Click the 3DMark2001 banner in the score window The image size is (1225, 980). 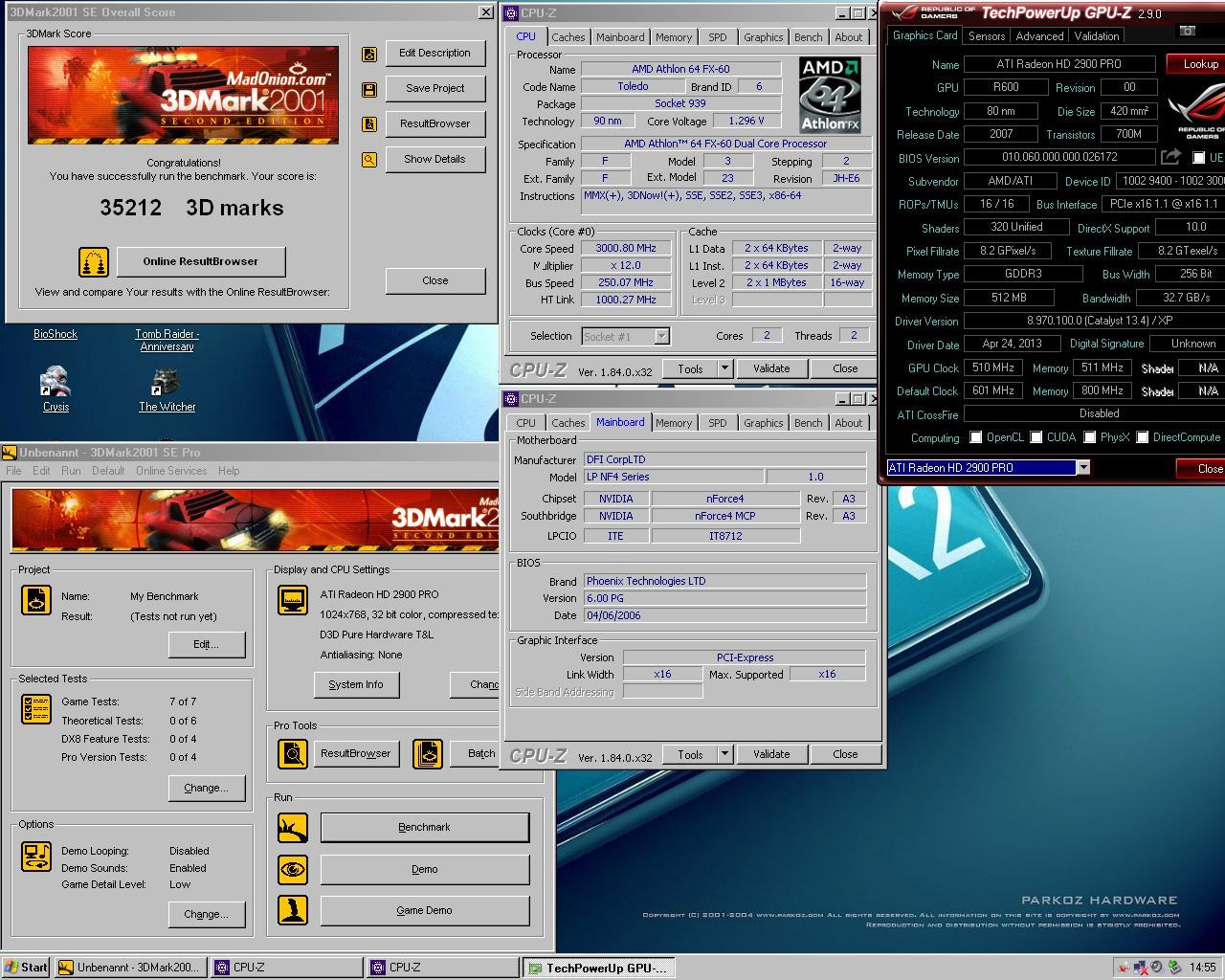[x=183, y=95]
